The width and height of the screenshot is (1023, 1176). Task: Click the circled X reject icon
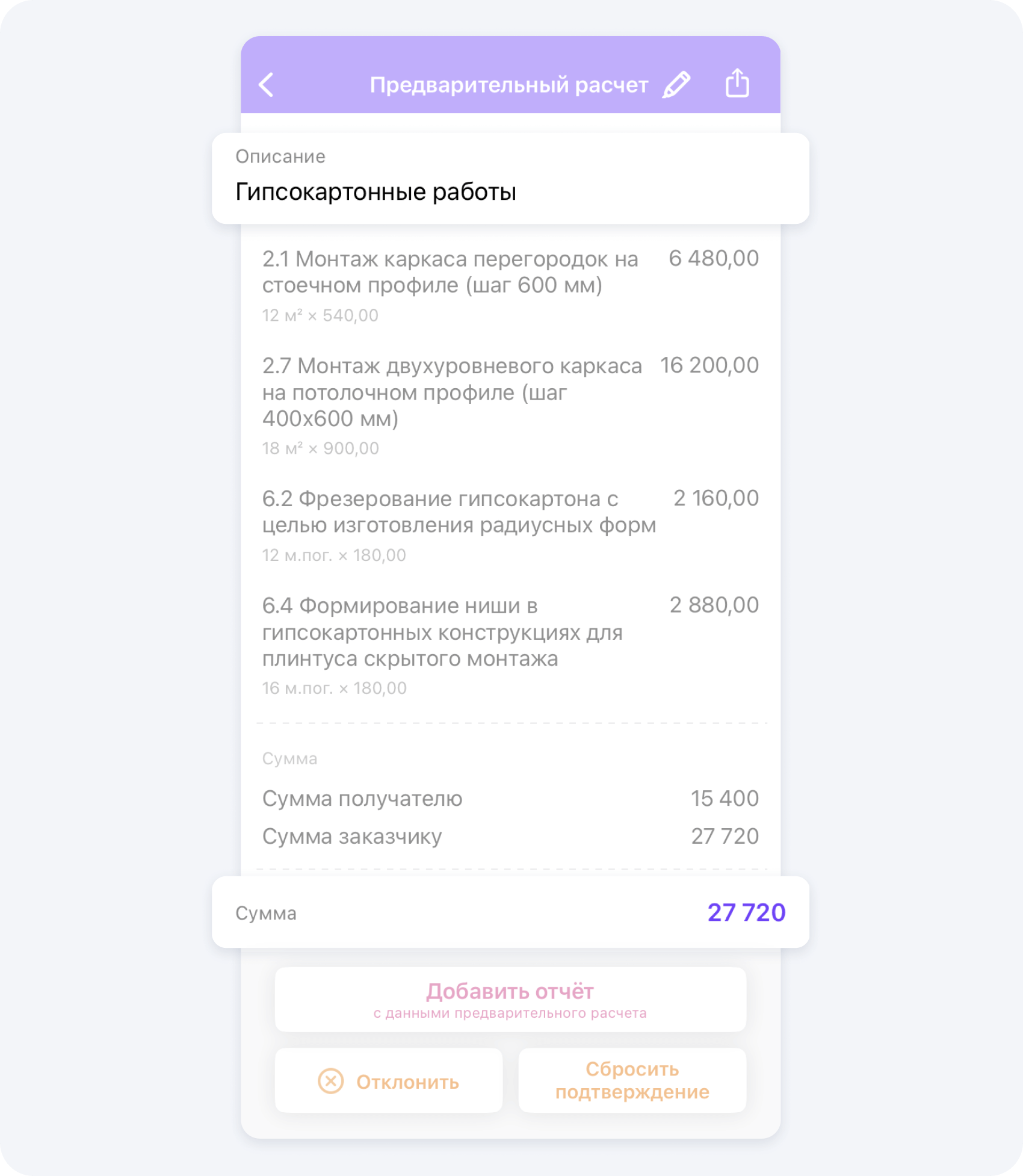(x=330, y=1082)
